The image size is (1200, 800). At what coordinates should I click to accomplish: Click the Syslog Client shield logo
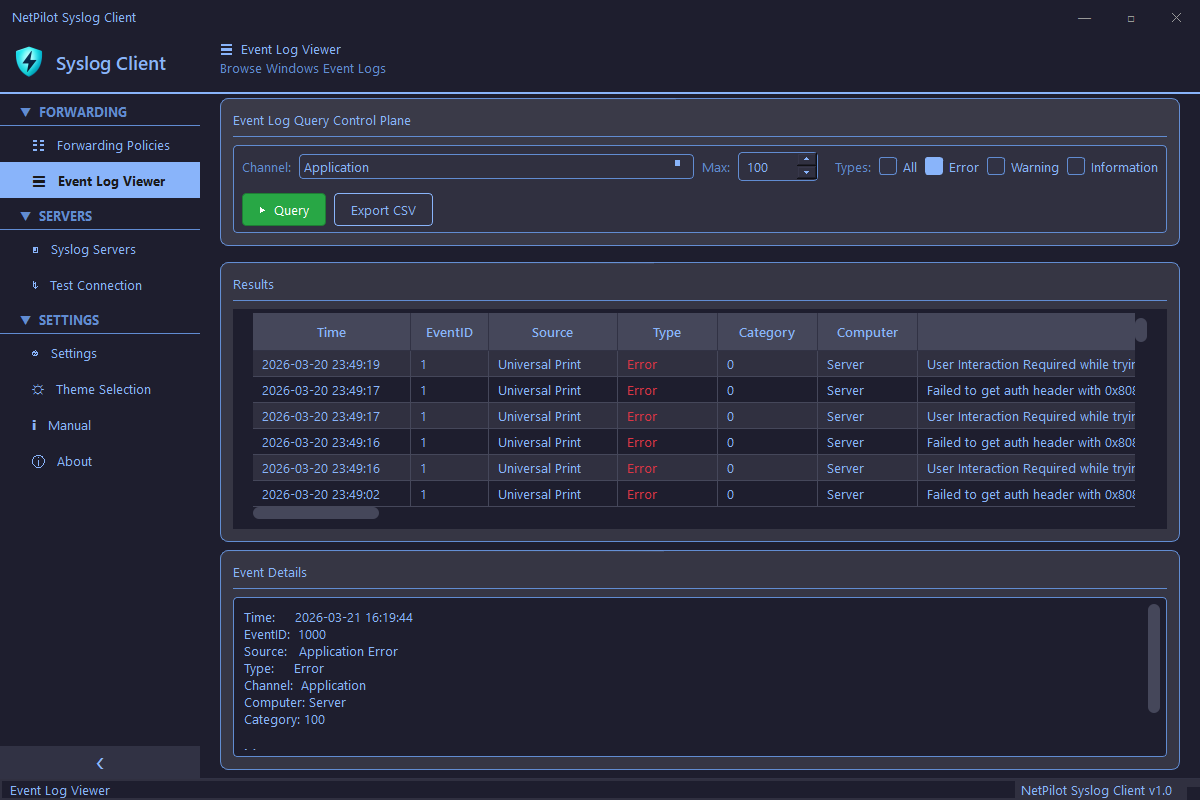click(x=28, y=61)
